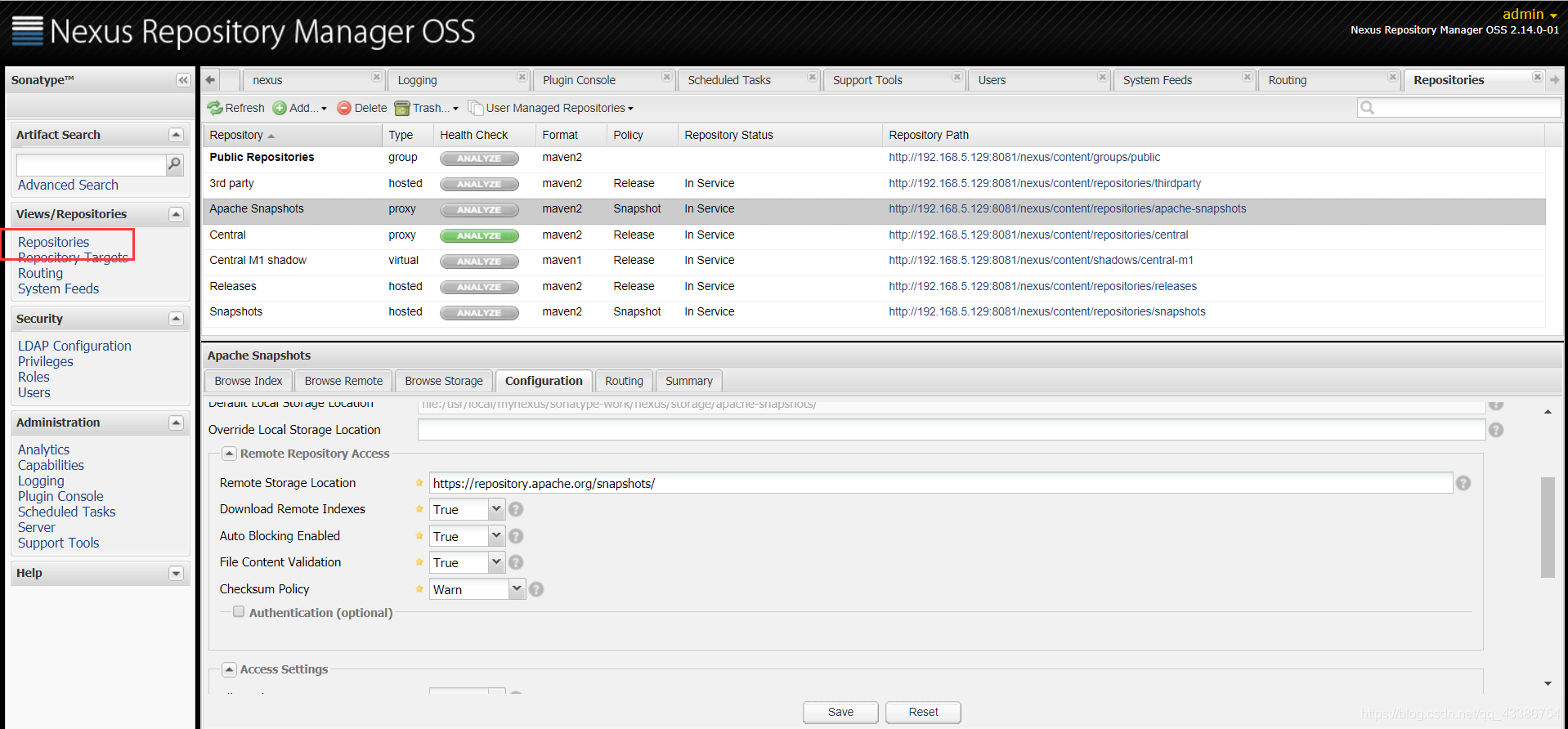Click Analyze button for Central repository
1568x729 pixels.
479,235
